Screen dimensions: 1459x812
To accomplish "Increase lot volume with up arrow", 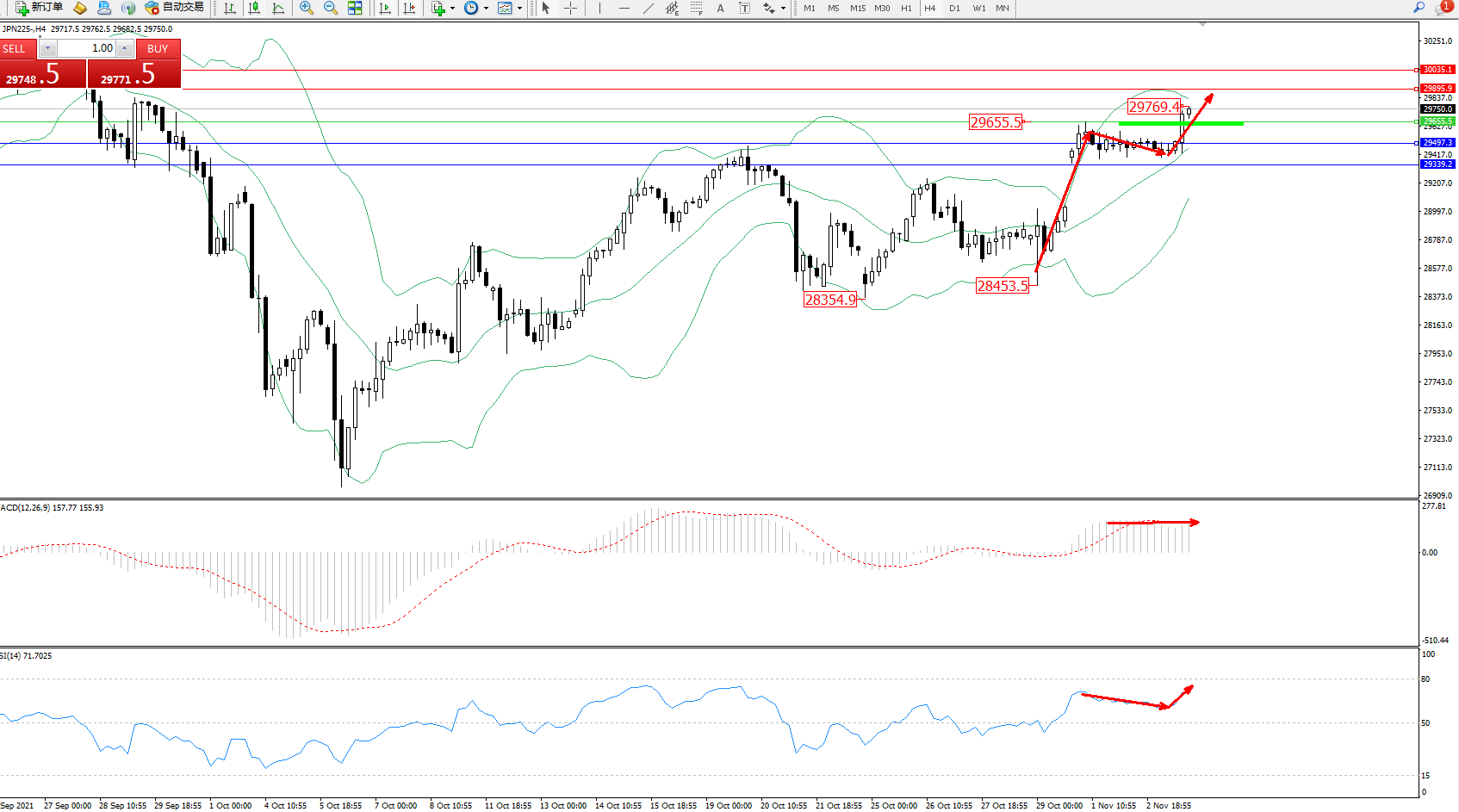I will click(125, 48).
